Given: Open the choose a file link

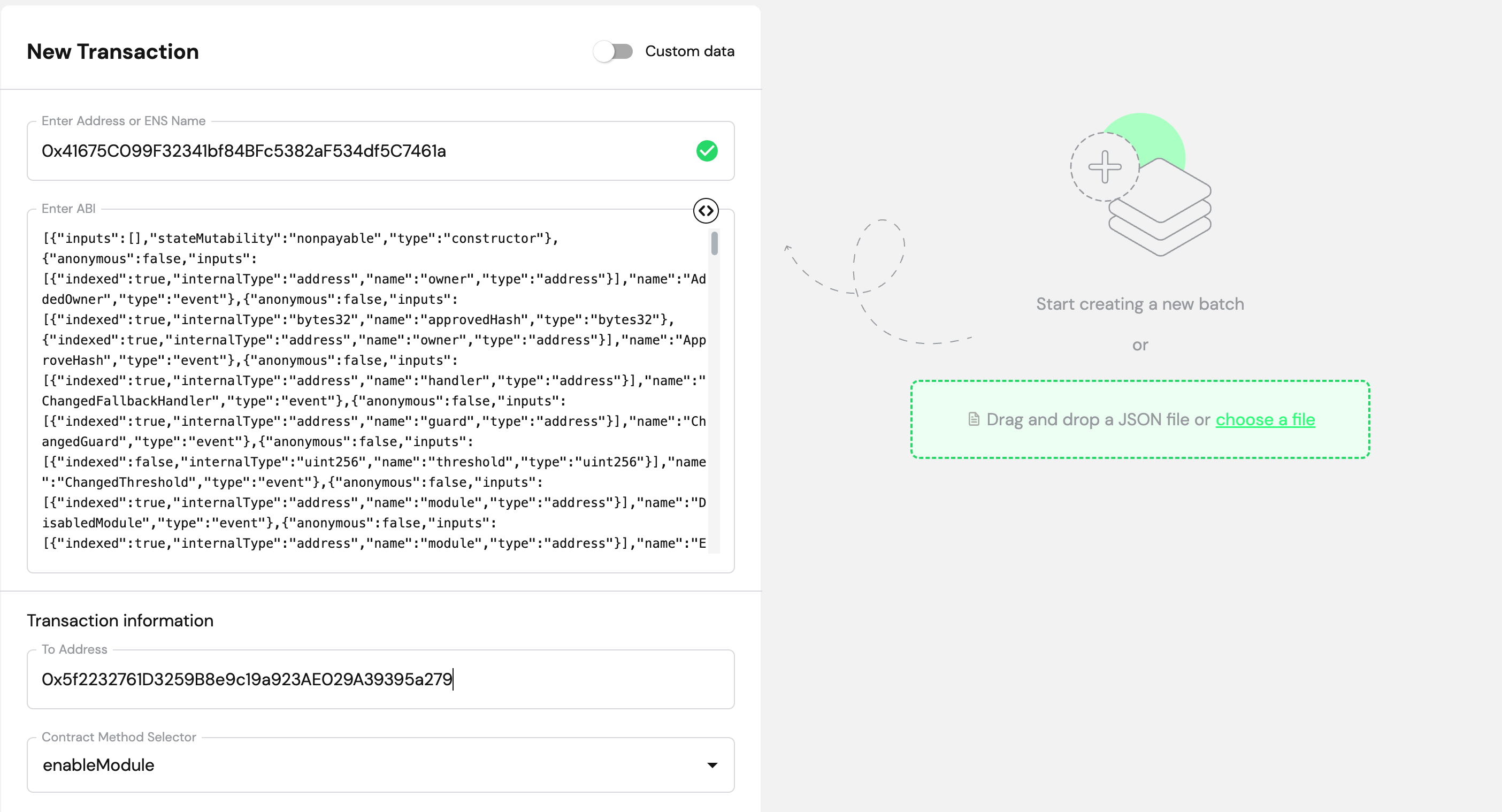Looking at the screenshot, I should click(1265, 420).
